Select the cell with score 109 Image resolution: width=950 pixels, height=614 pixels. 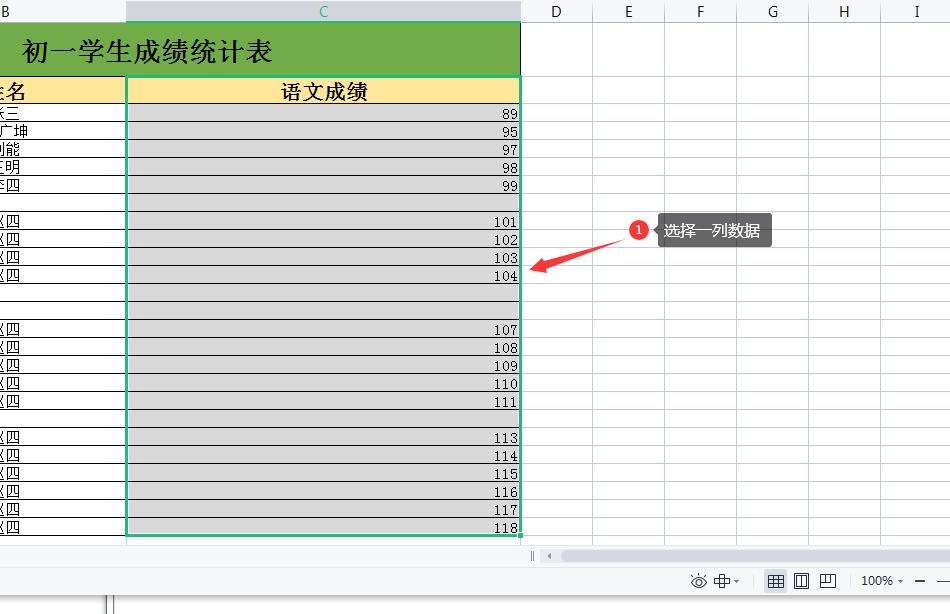324,365
